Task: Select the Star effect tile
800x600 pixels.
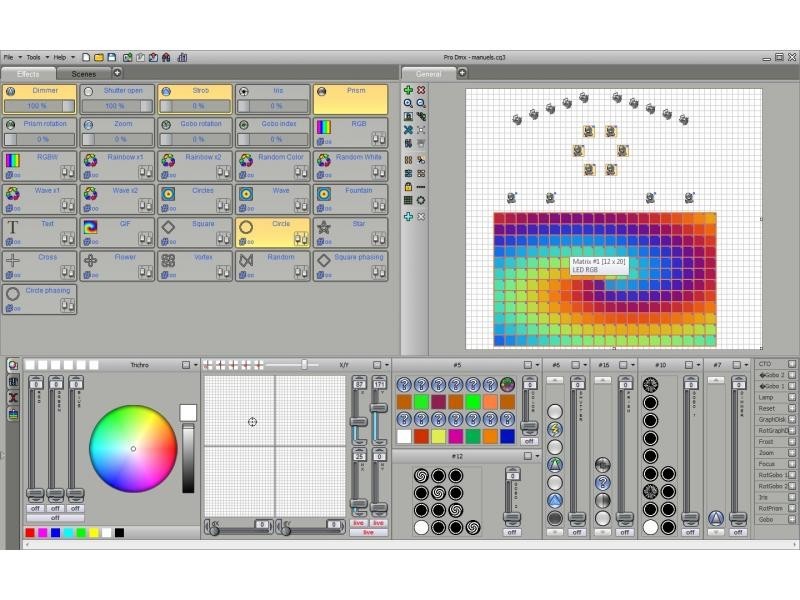Action: click(x=351, y=233)
